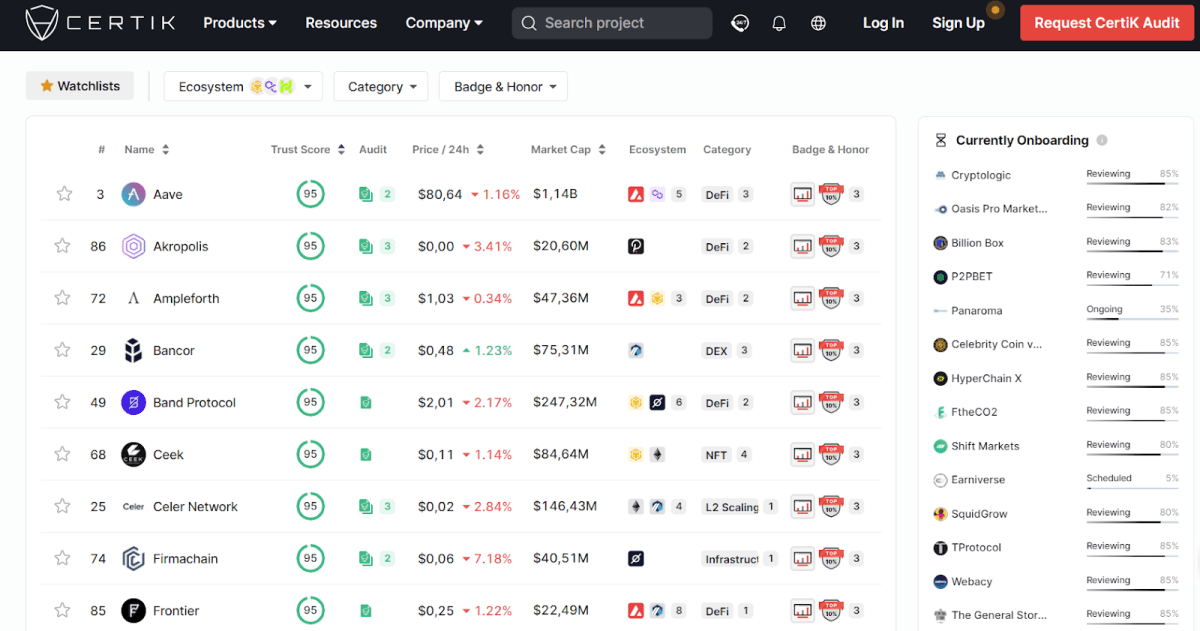
Task: Click Ceek's NFT category tag
Action: click(716, 455)
